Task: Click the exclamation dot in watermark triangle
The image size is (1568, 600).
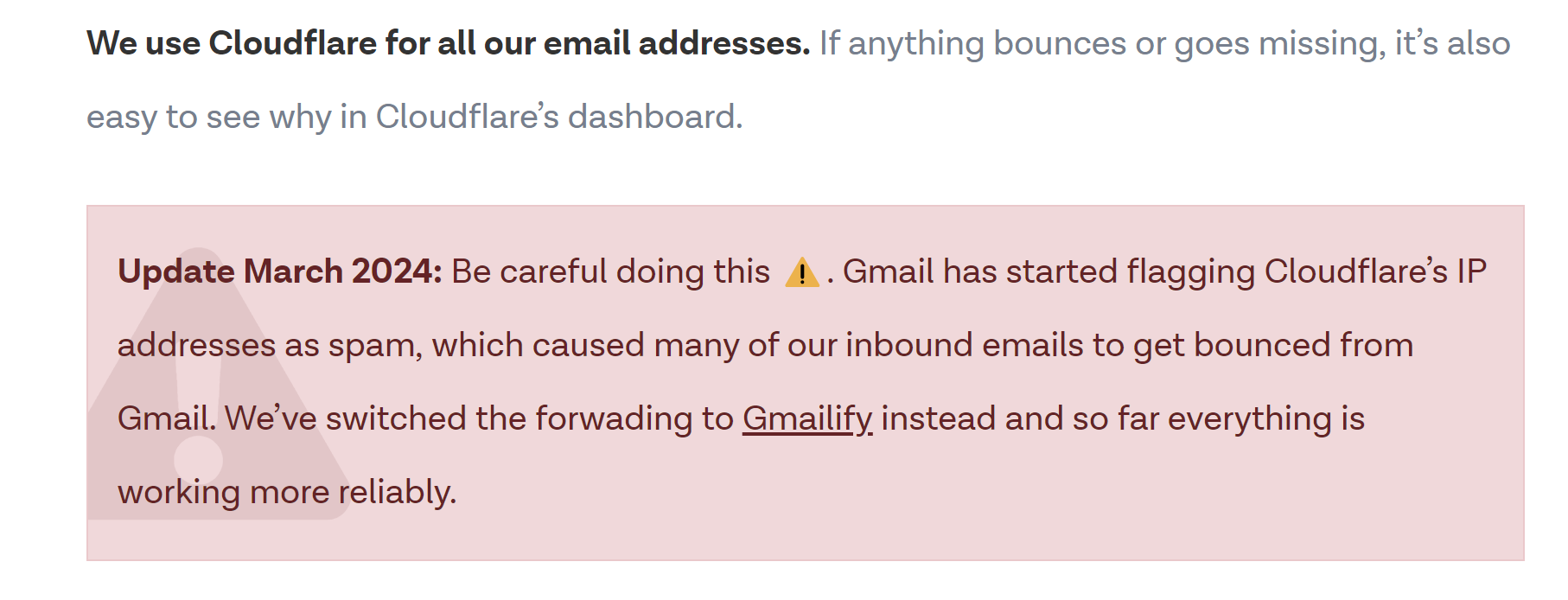Action: (198, 460)
